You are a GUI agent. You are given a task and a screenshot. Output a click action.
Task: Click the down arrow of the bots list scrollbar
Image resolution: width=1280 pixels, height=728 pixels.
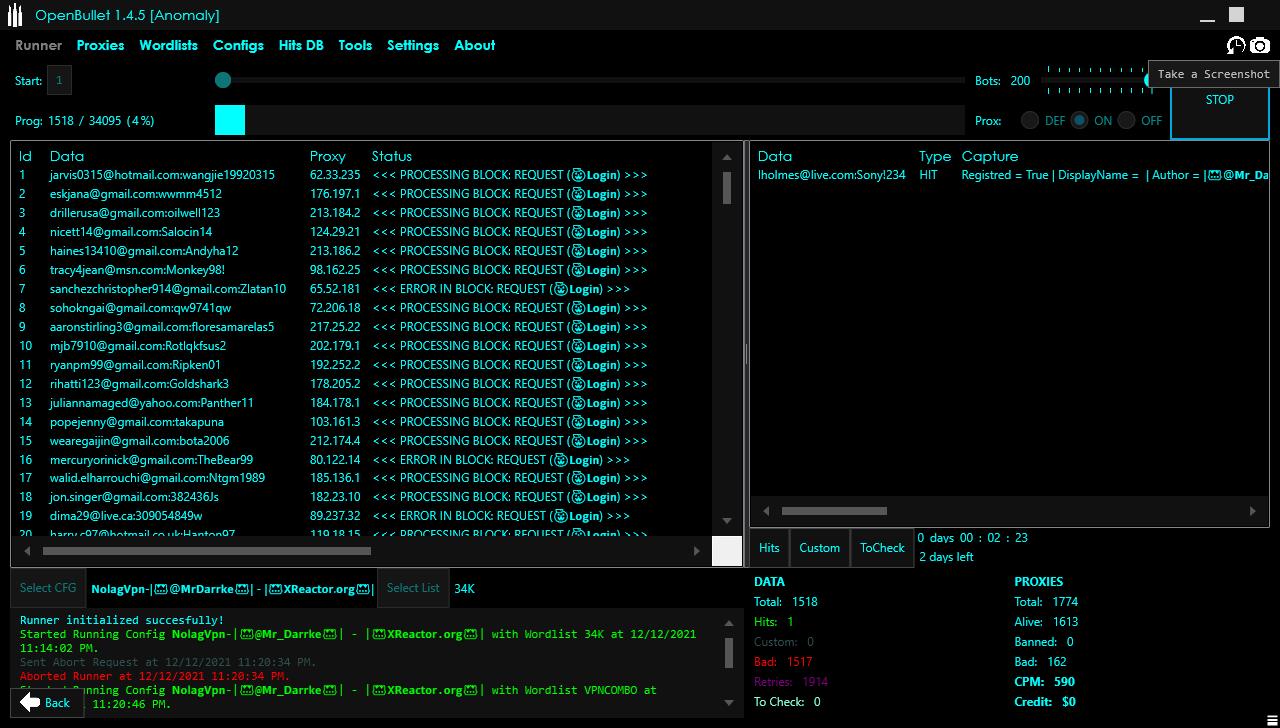pyautogui.click(x=727, y=520)
